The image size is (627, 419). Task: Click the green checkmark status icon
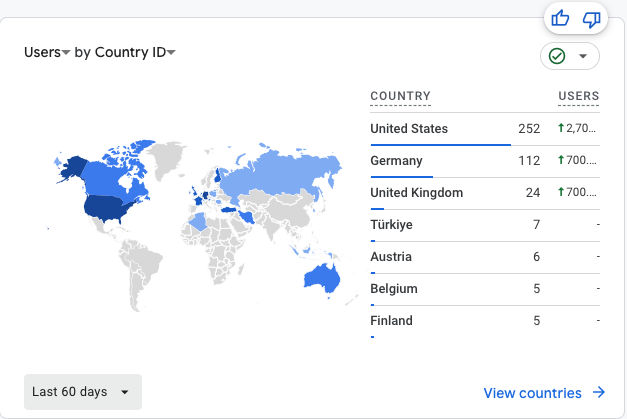[557, 56]
